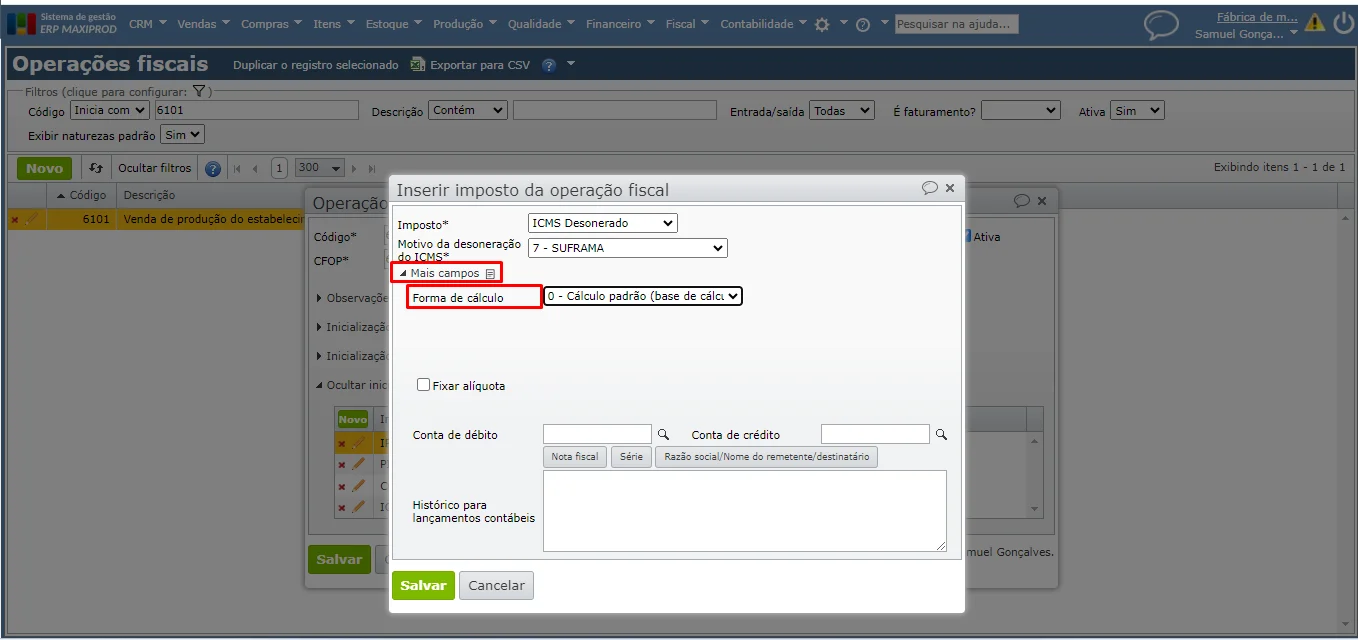
Task: Click the notes icon beside Mais campos
Action: click(490, 273)
